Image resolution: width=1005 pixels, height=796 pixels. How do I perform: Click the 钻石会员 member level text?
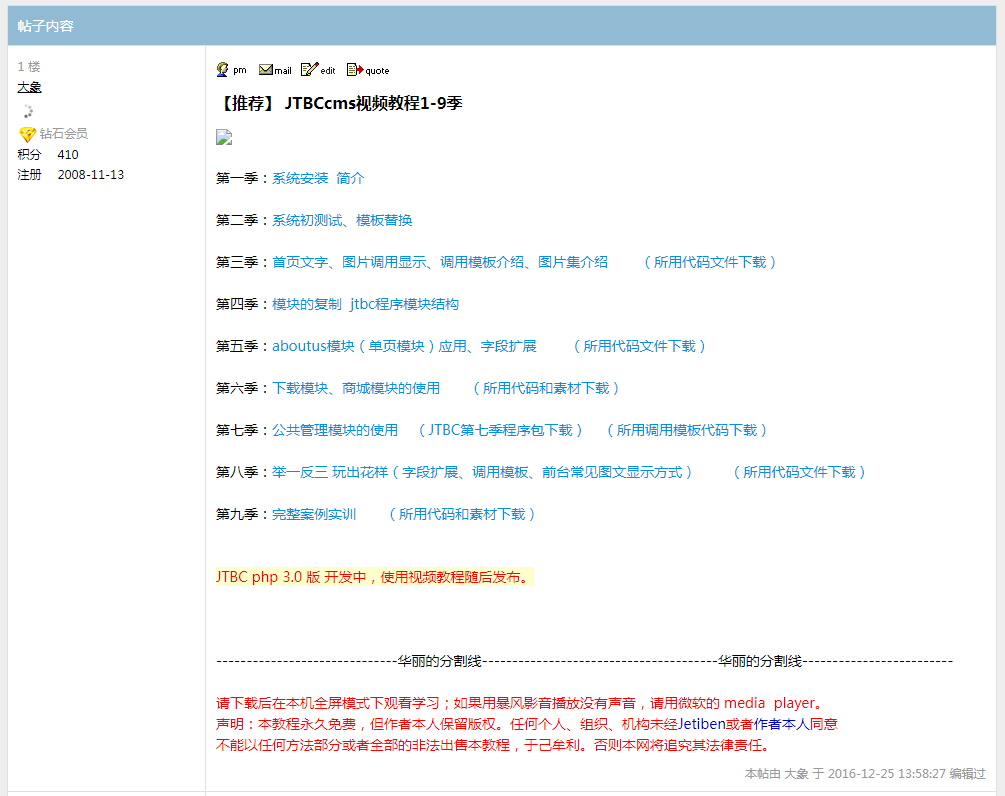coord(63,134)
